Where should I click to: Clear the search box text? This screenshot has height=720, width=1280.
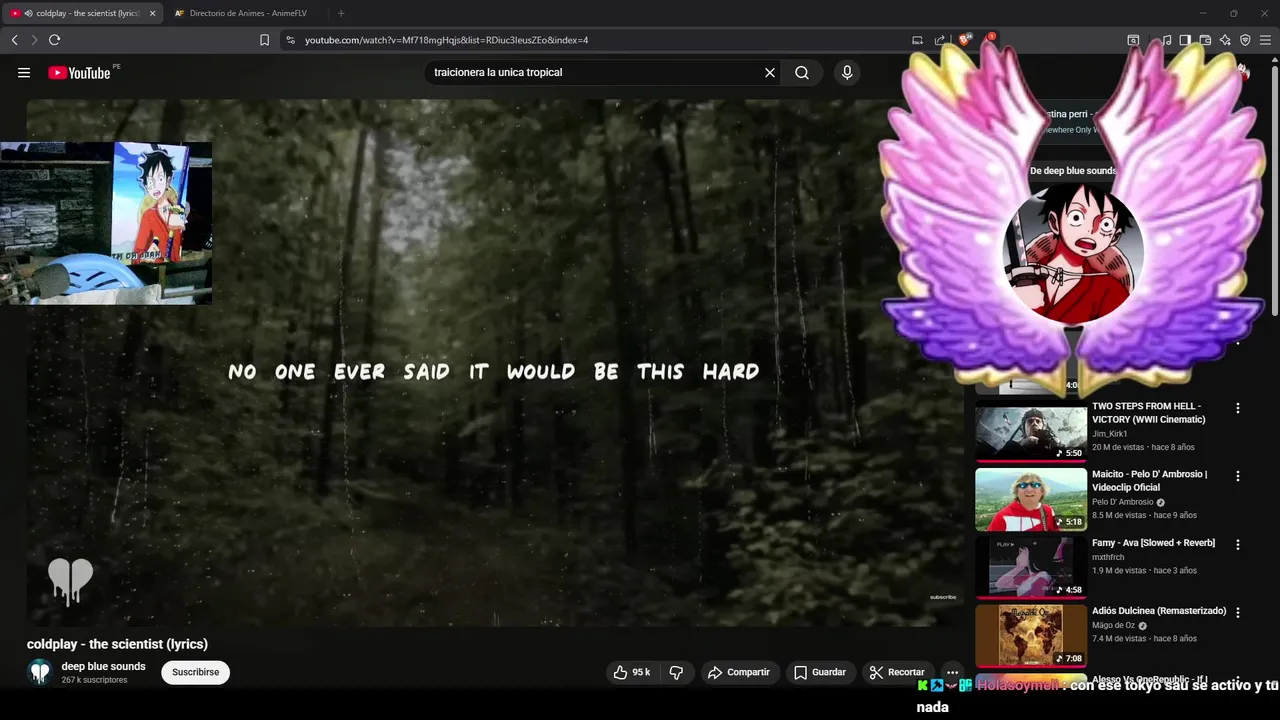coord(770,73)
